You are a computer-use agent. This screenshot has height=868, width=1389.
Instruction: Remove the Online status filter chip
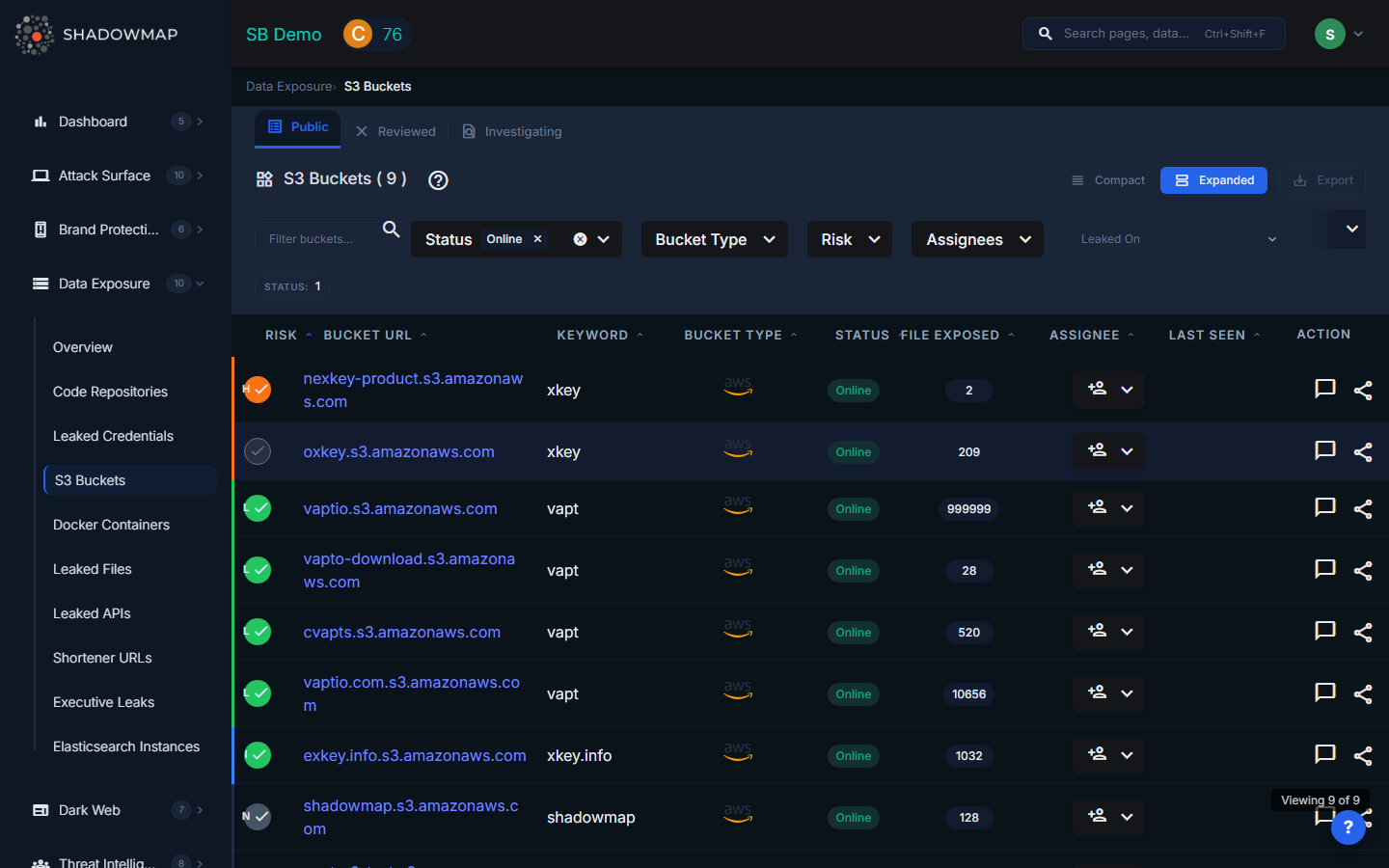pos(538,239)
